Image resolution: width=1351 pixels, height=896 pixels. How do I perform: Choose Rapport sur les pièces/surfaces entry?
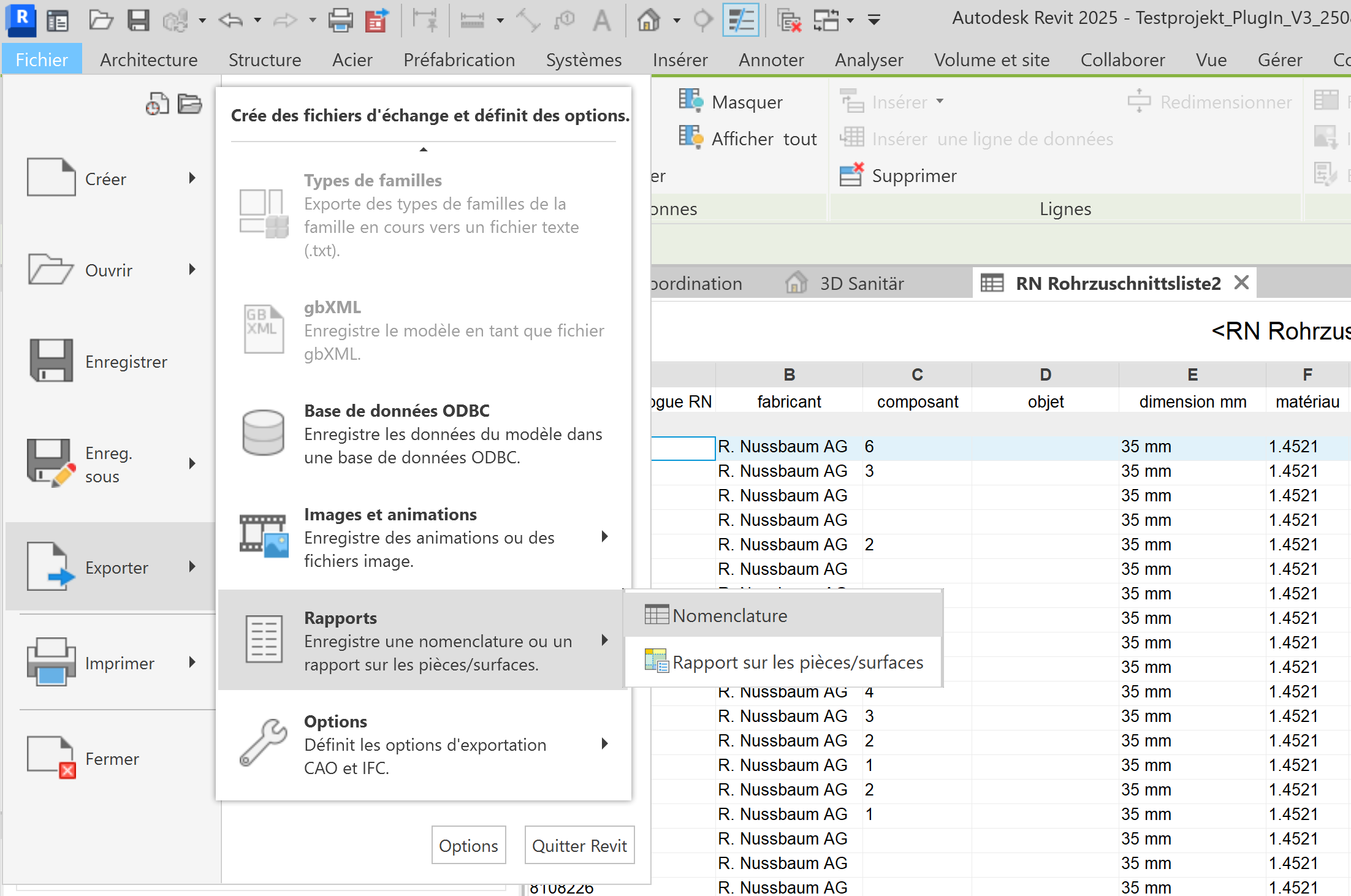[x=797, y=662]
